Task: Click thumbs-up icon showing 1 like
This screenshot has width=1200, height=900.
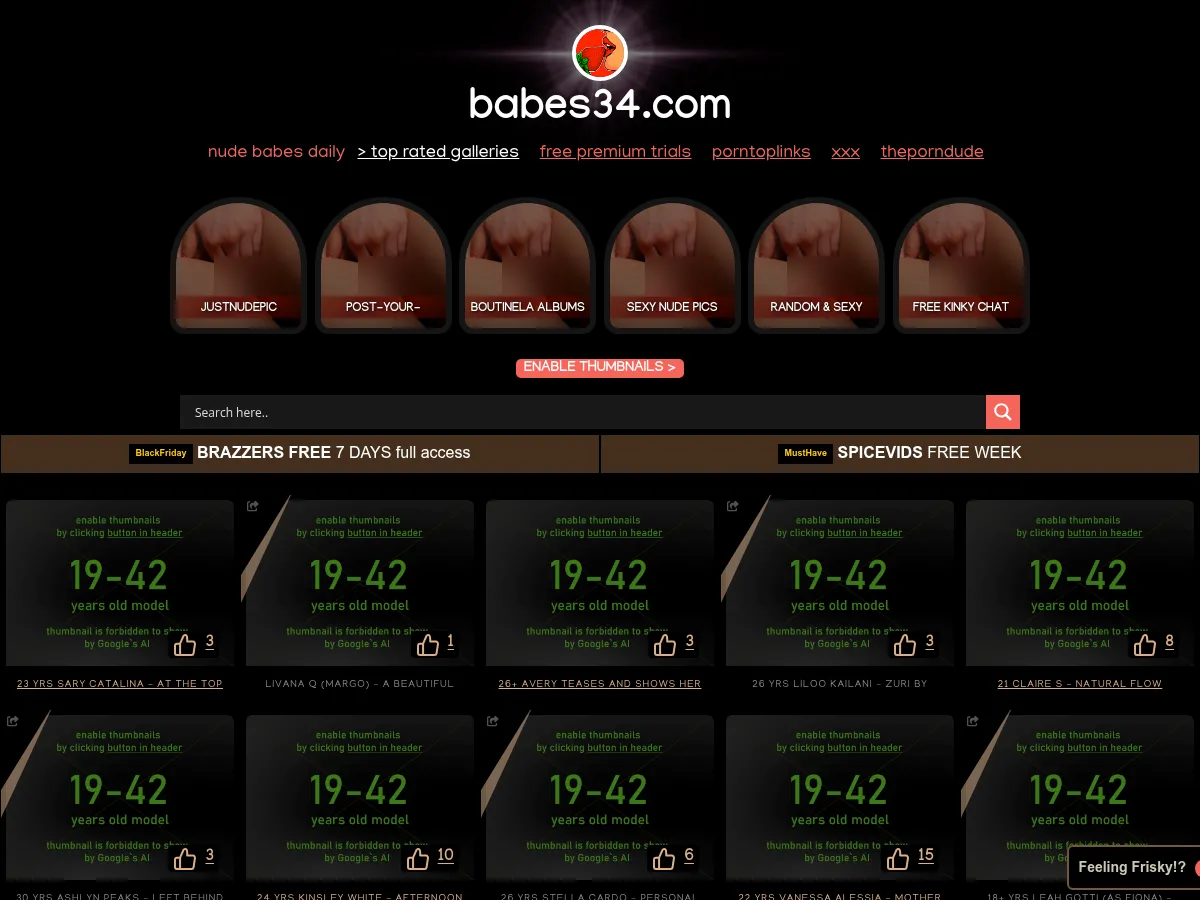Action: tap(428, 645)
